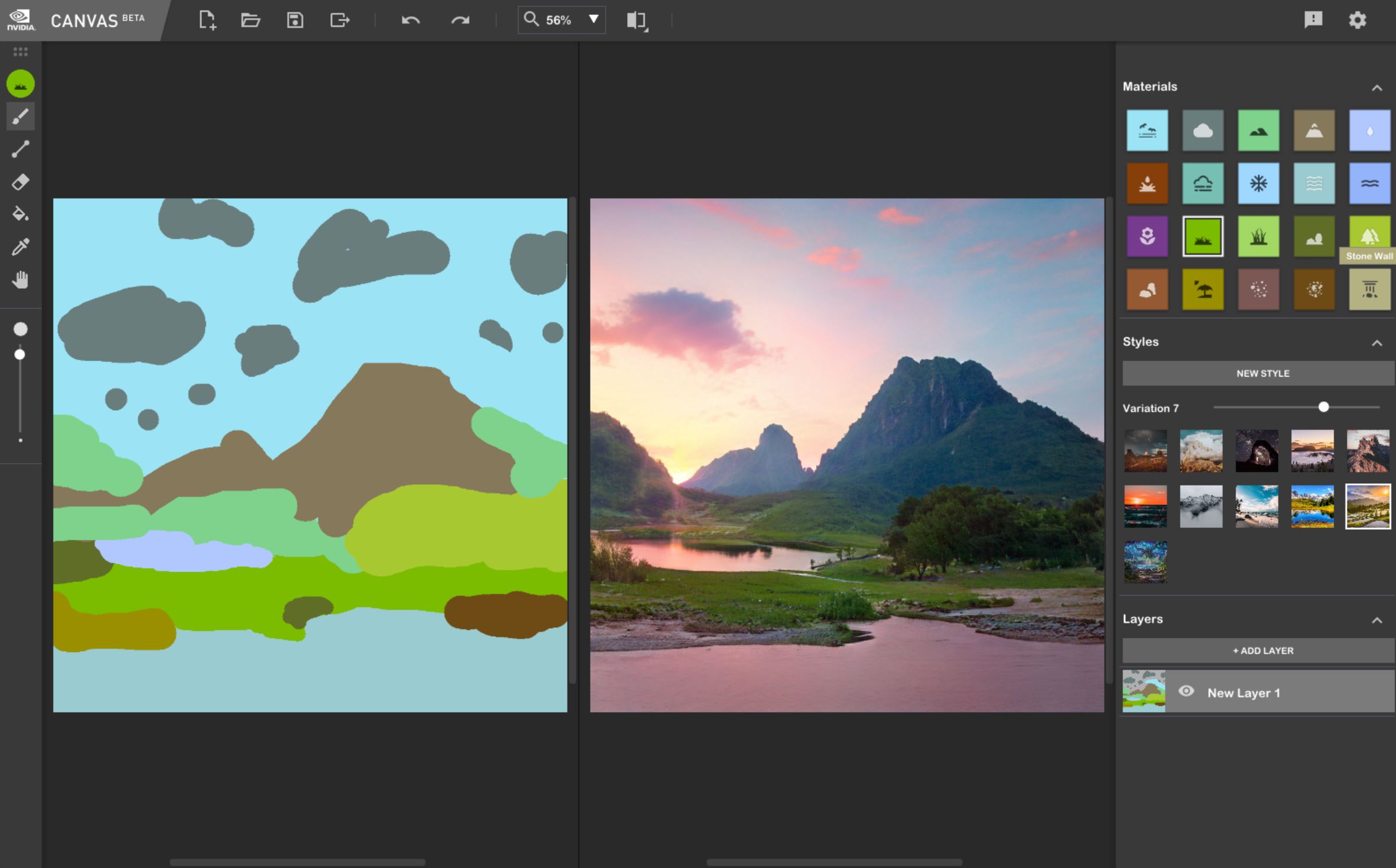Click the Variation slider track

(1266, 407)
